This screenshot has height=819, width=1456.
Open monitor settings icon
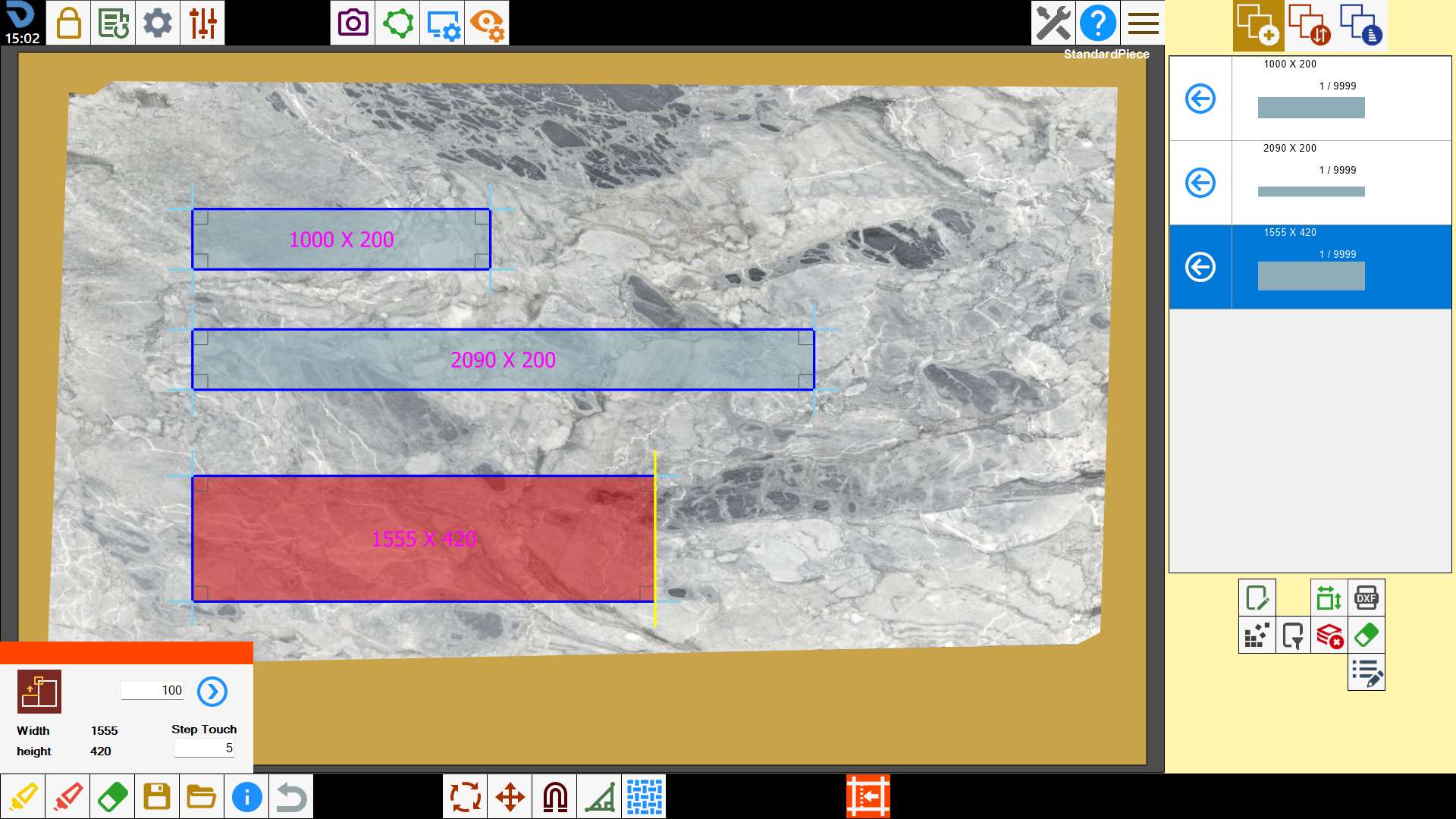point(442,23)
